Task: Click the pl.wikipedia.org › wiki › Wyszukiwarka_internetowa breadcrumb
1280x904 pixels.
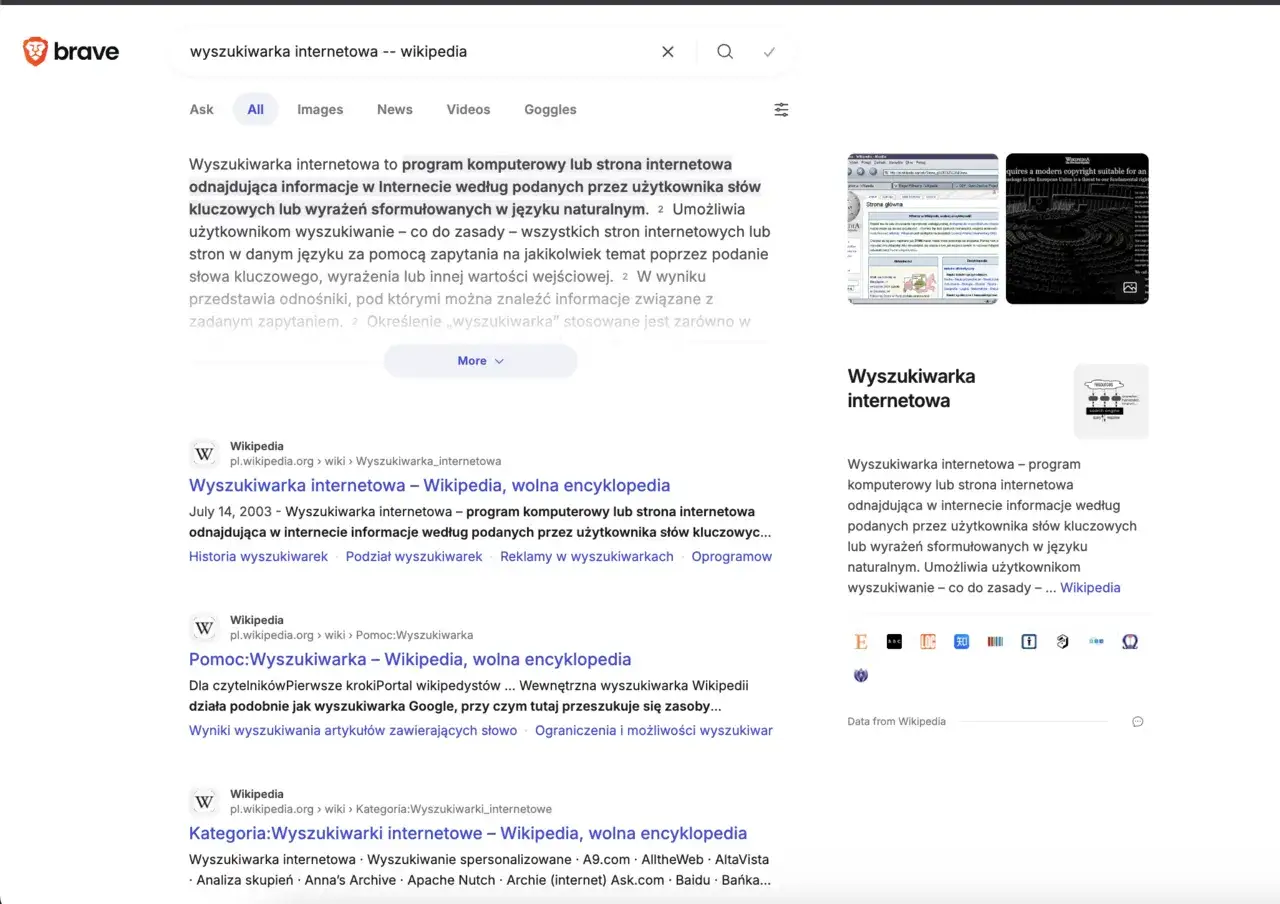Action: [366, 462]
